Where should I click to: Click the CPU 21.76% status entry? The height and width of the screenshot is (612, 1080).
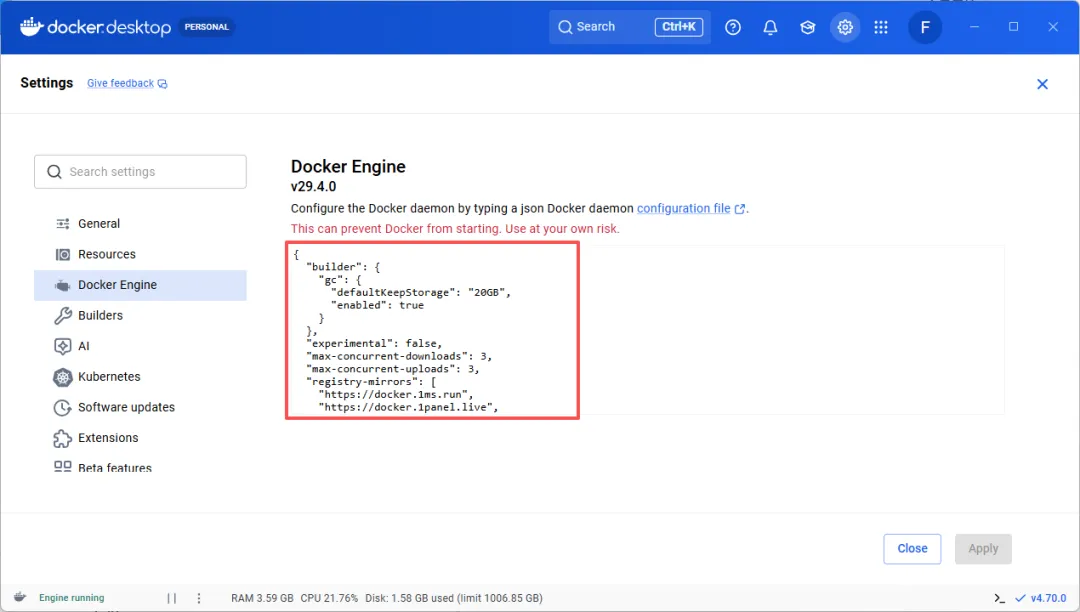[329, 598]
